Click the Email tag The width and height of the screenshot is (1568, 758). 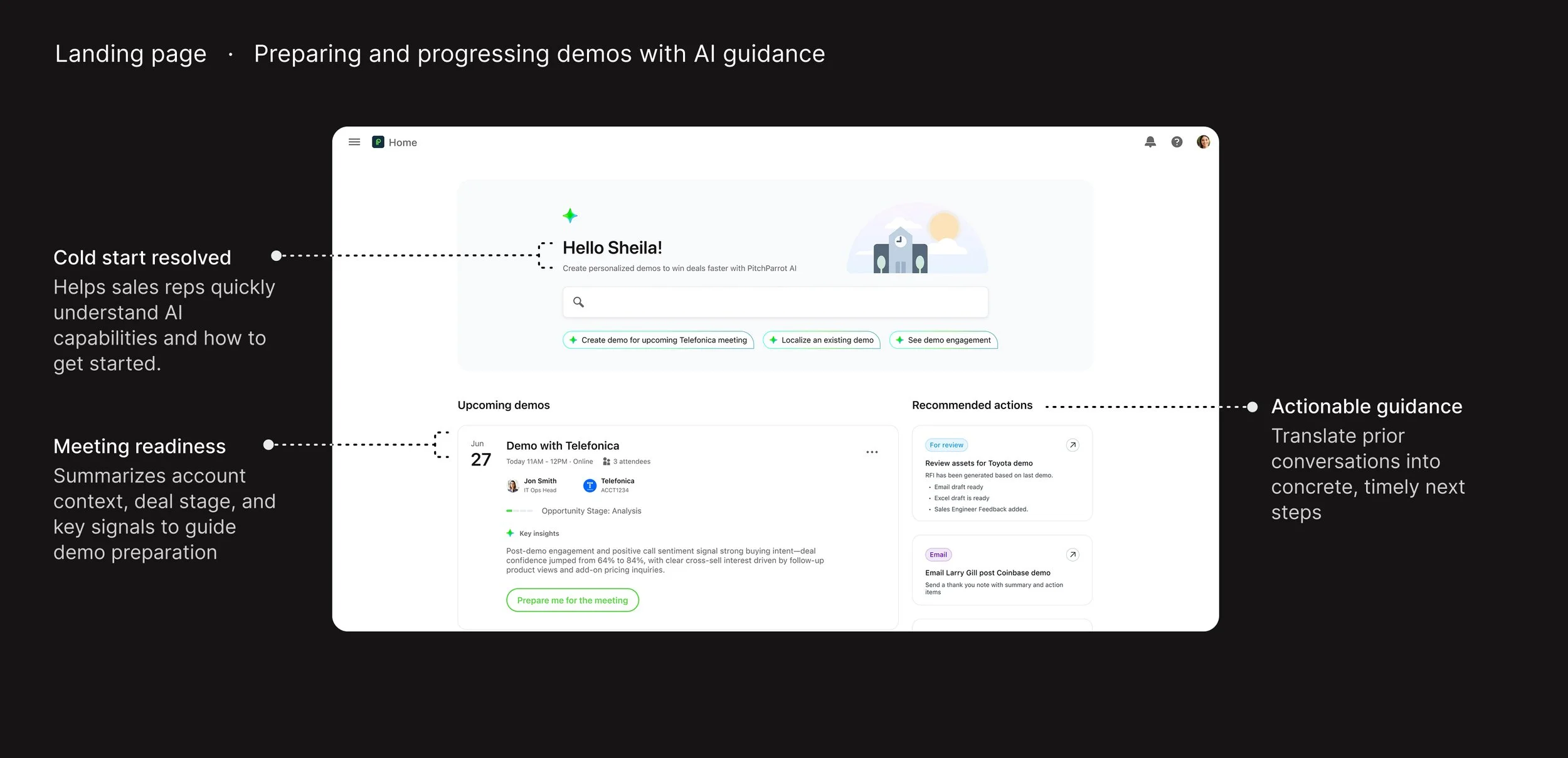[x=938, y=555]
